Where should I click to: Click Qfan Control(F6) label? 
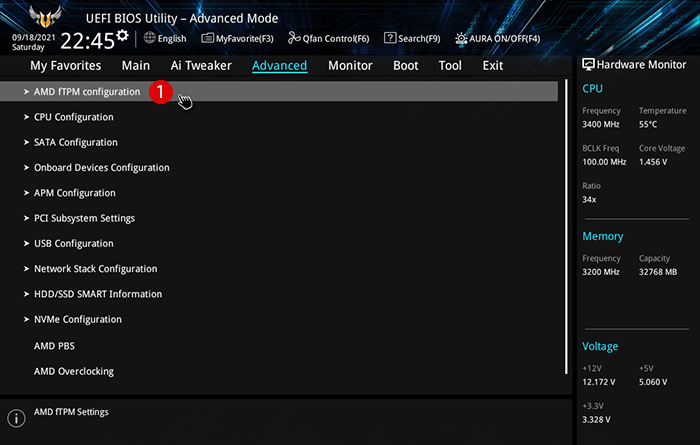[x=336, y=39]
